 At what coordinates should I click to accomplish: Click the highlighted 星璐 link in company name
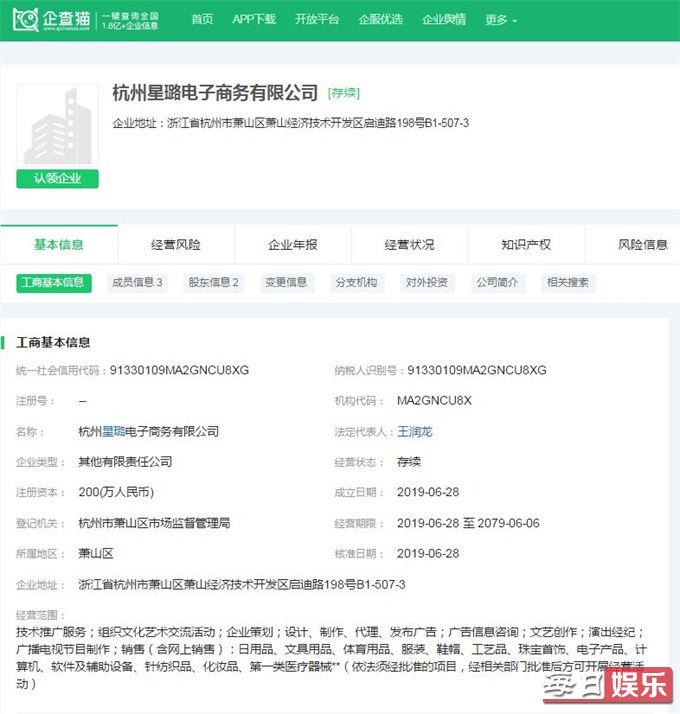click(113, 431)
